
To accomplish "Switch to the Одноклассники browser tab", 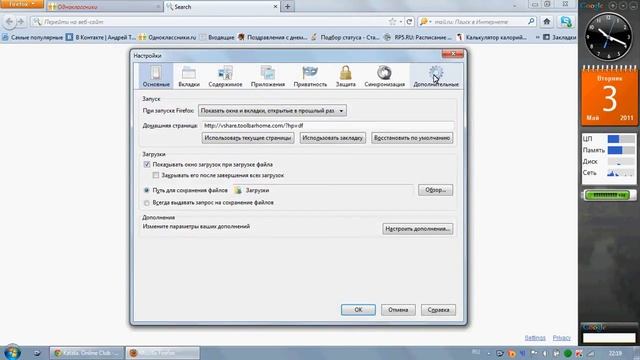I will [104, 7].
